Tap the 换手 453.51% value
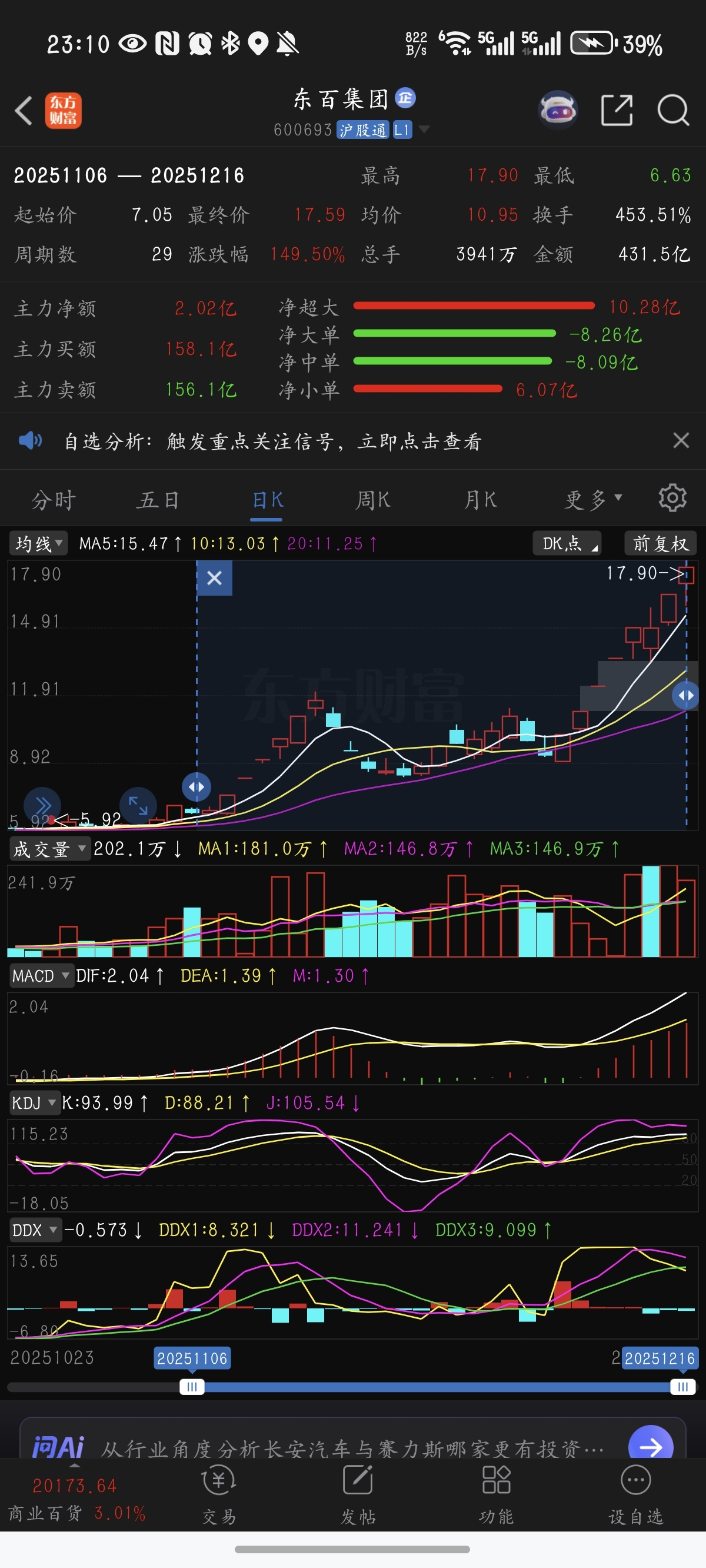 [653, 215]
